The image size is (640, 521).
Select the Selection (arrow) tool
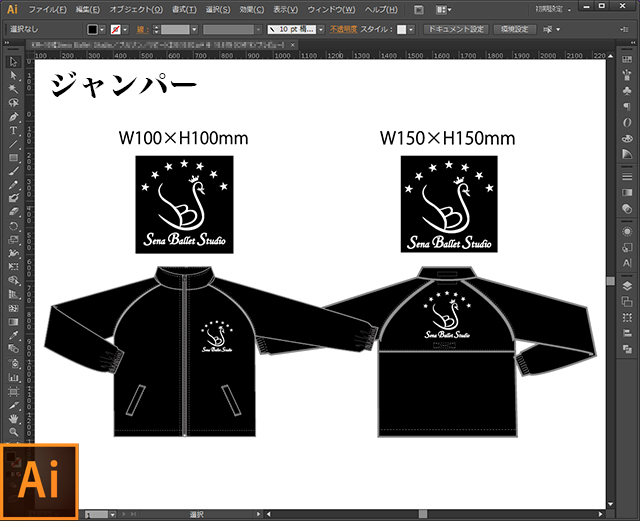(13, 62)
